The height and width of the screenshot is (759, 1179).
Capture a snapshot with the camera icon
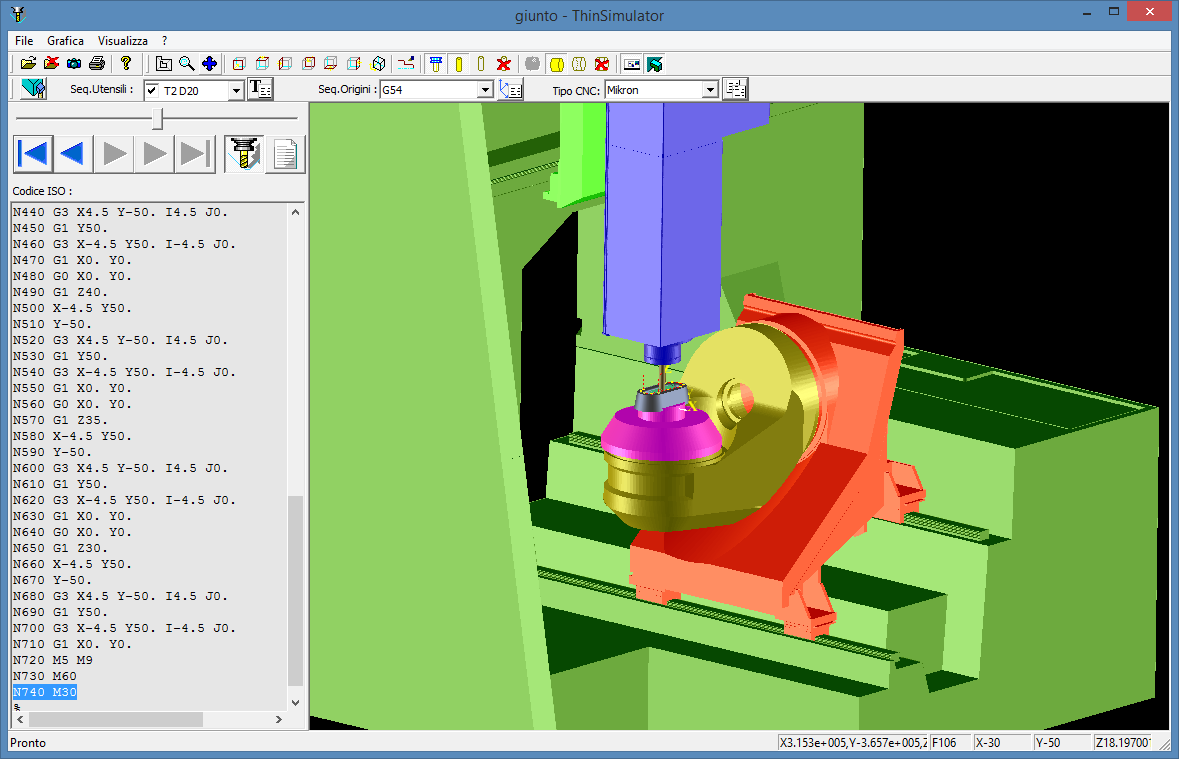pyautogui.click(x=74, y=64)
